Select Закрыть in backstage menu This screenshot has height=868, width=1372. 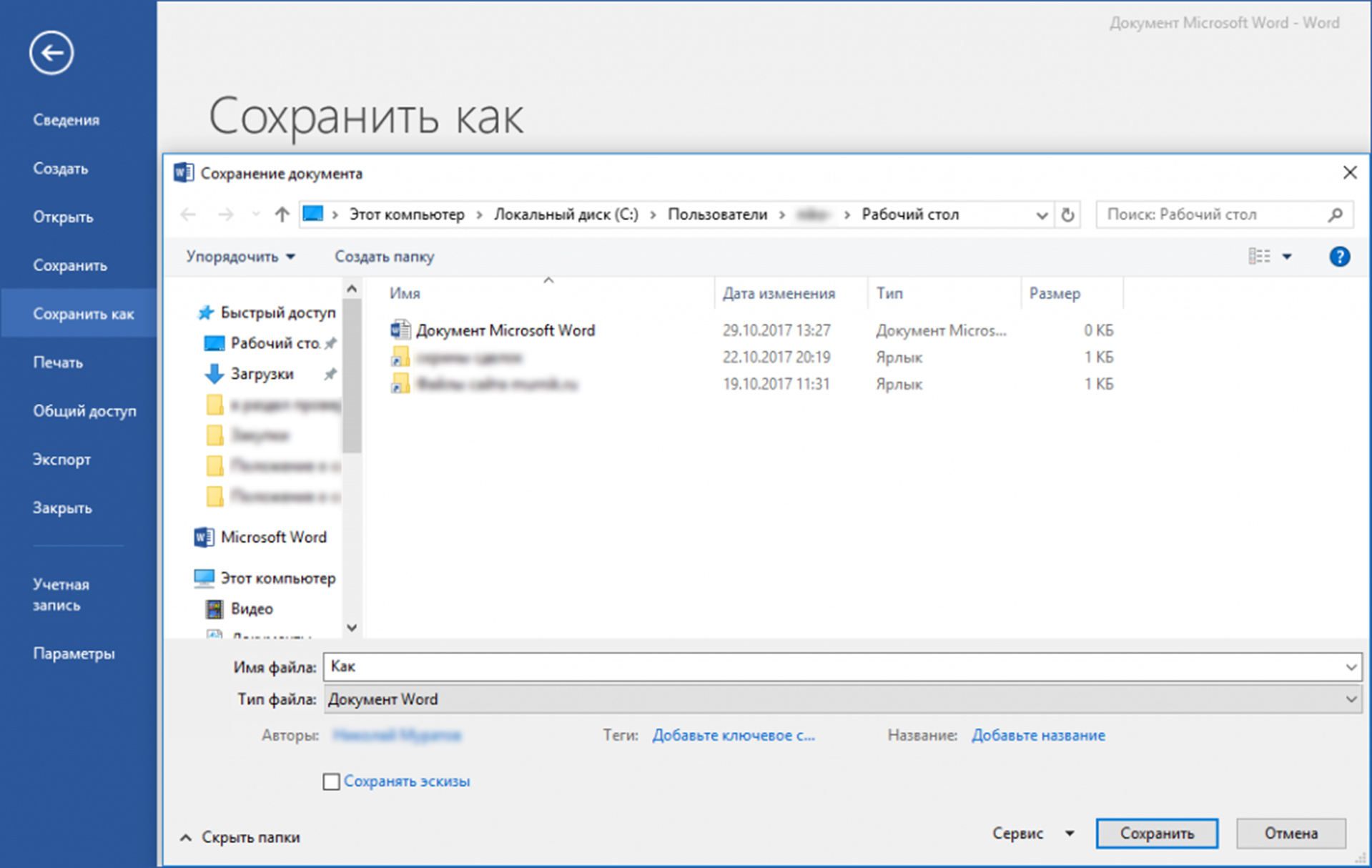pos(62,508)
